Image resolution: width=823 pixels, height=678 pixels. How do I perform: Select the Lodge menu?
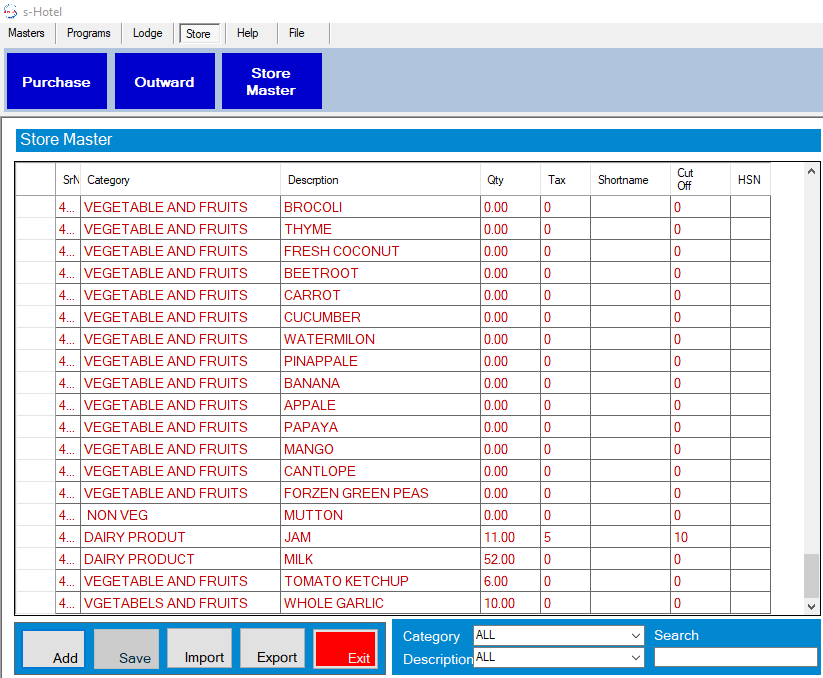pos(147,33)
